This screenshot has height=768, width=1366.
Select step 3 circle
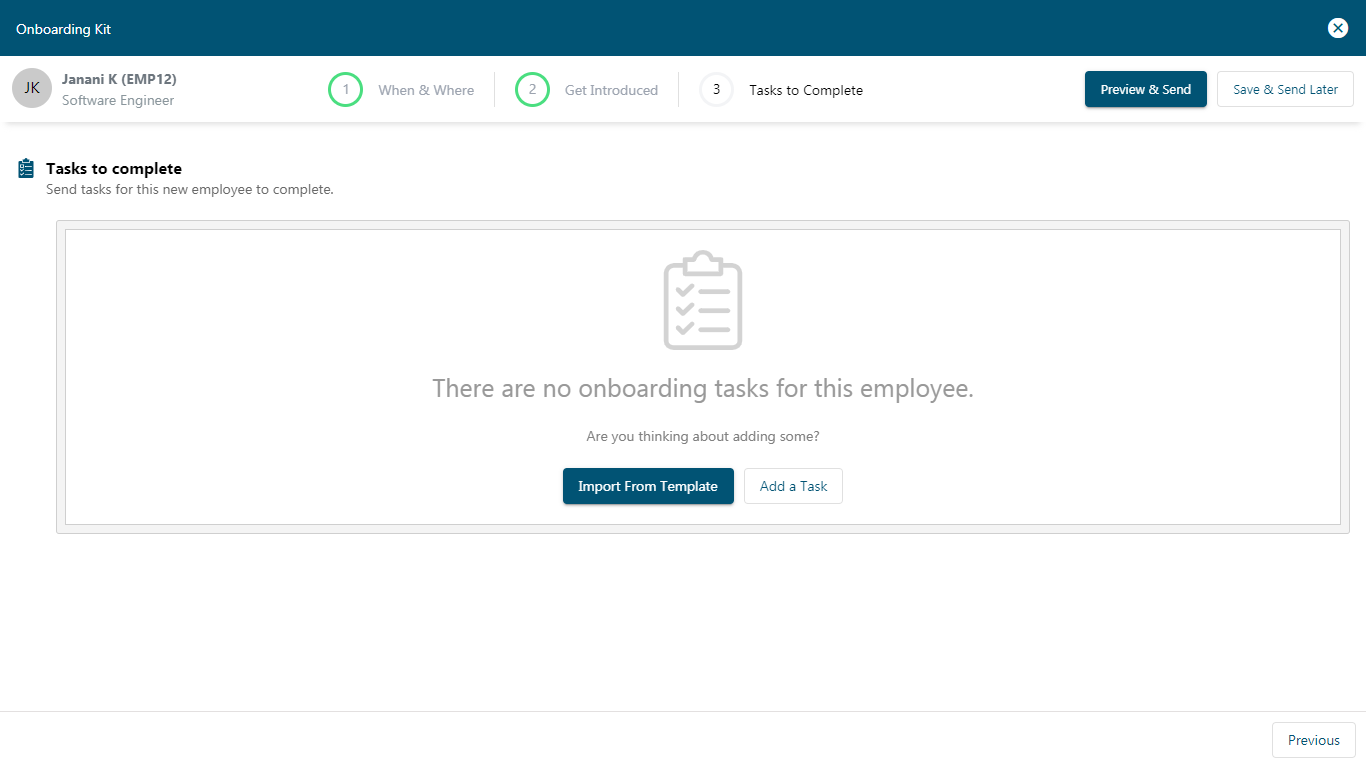[716, 89]
